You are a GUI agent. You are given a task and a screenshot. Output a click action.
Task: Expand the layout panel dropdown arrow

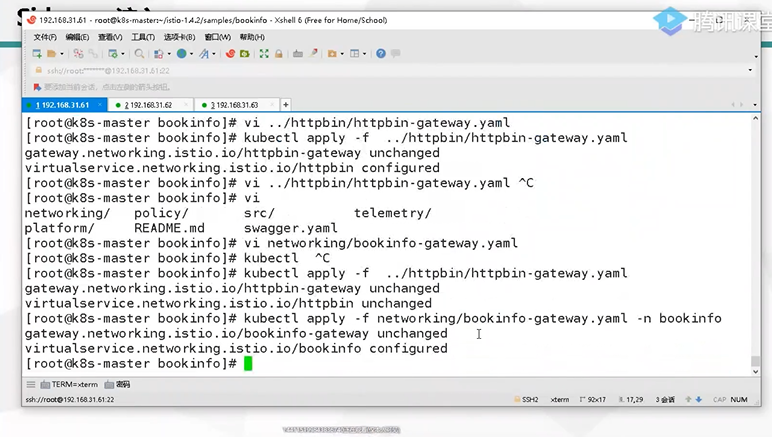(x=364, y=54)
